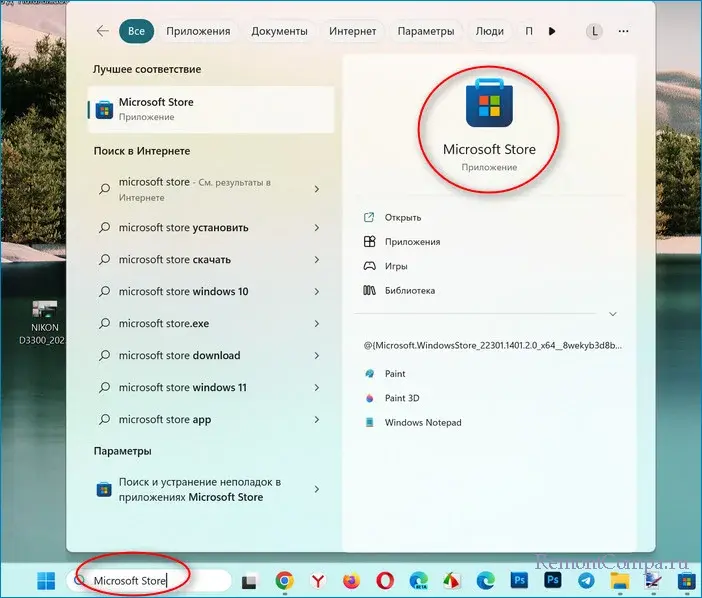
Task: Open Microsoft Store taskbar icon
Action: [687, 581]
